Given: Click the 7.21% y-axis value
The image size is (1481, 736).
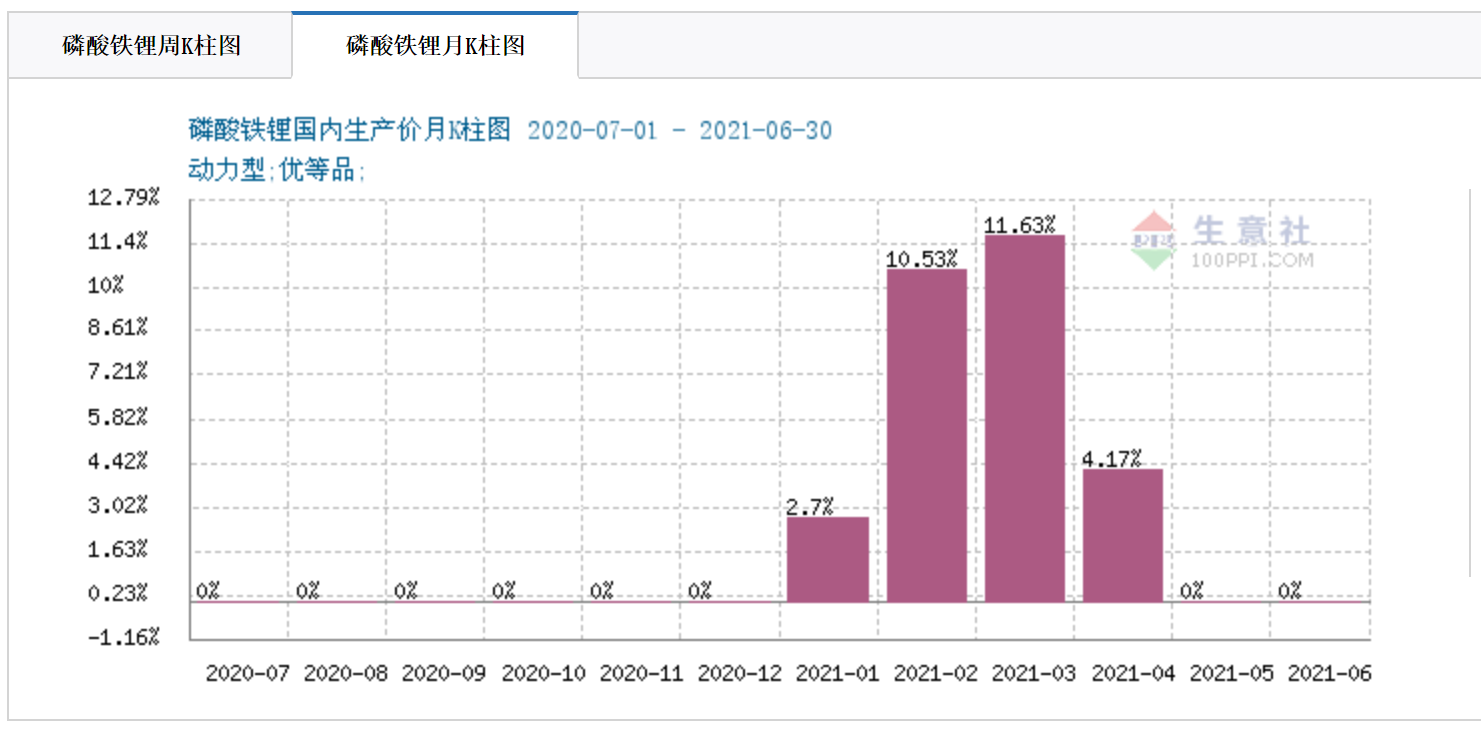Looking at the screenshot, I should tap(118, 372).
